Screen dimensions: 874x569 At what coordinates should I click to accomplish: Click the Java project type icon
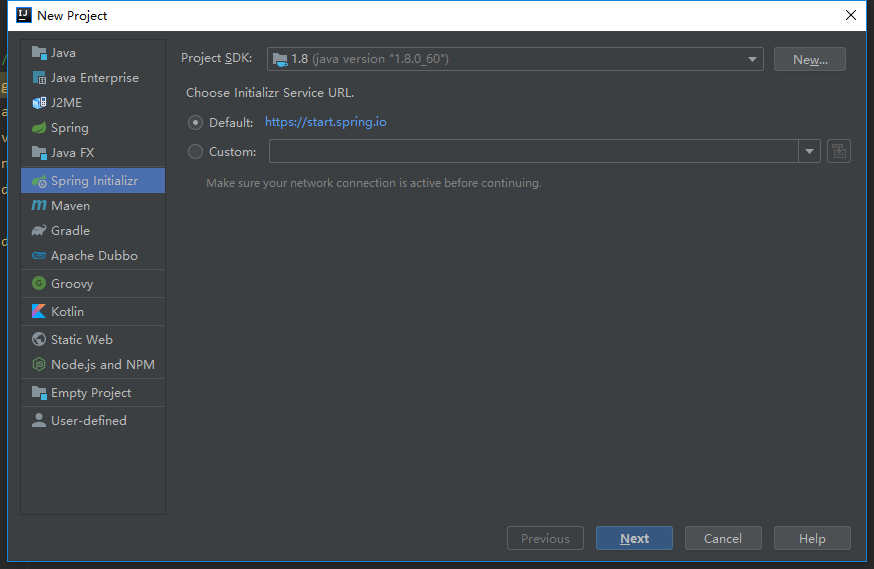(x=39, y=53)
